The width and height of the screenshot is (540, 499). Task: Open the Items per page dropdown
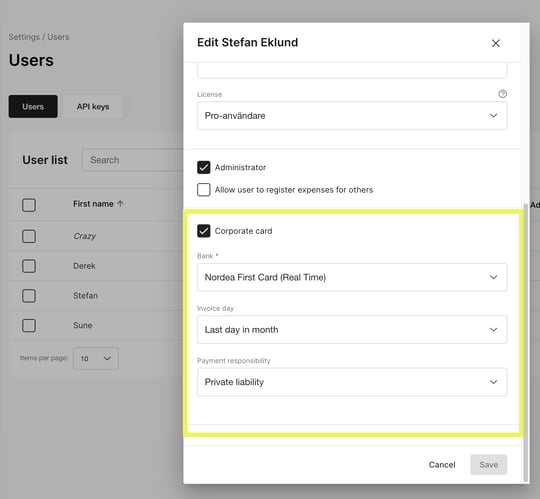coord(96,358)
